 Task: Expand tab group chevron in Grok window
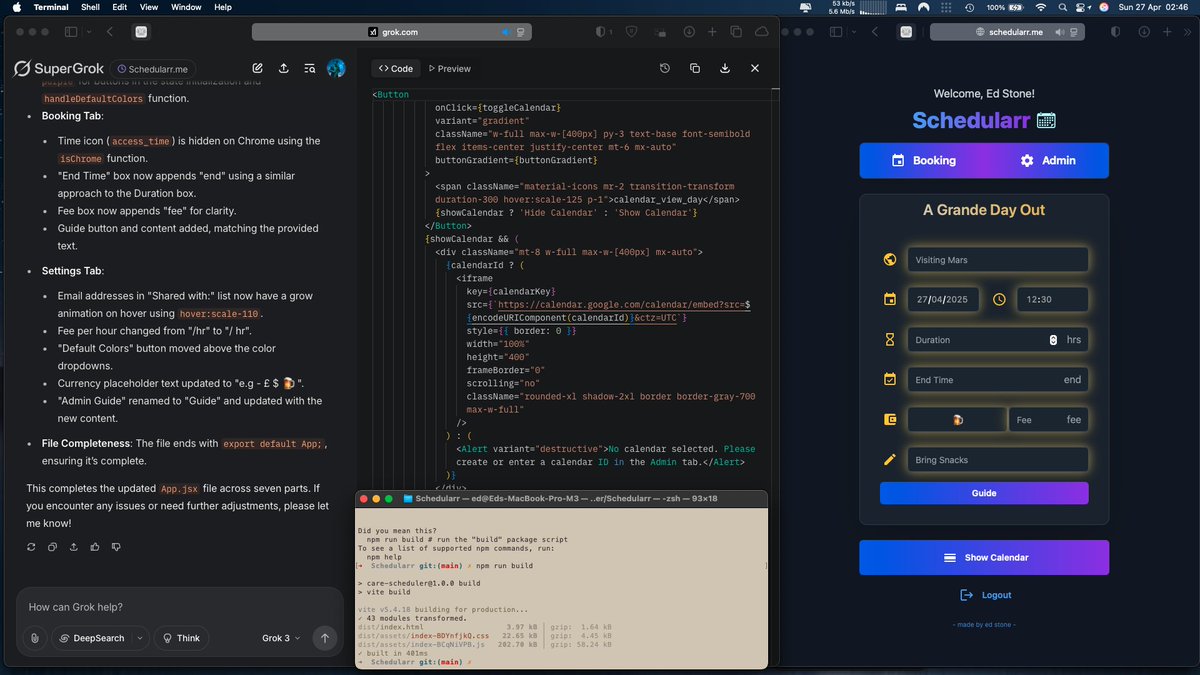[89, 32]
